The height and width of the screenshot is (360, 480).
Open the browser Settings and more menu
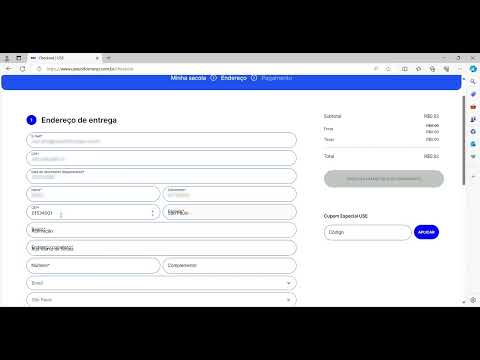click(x=460, y=69)
